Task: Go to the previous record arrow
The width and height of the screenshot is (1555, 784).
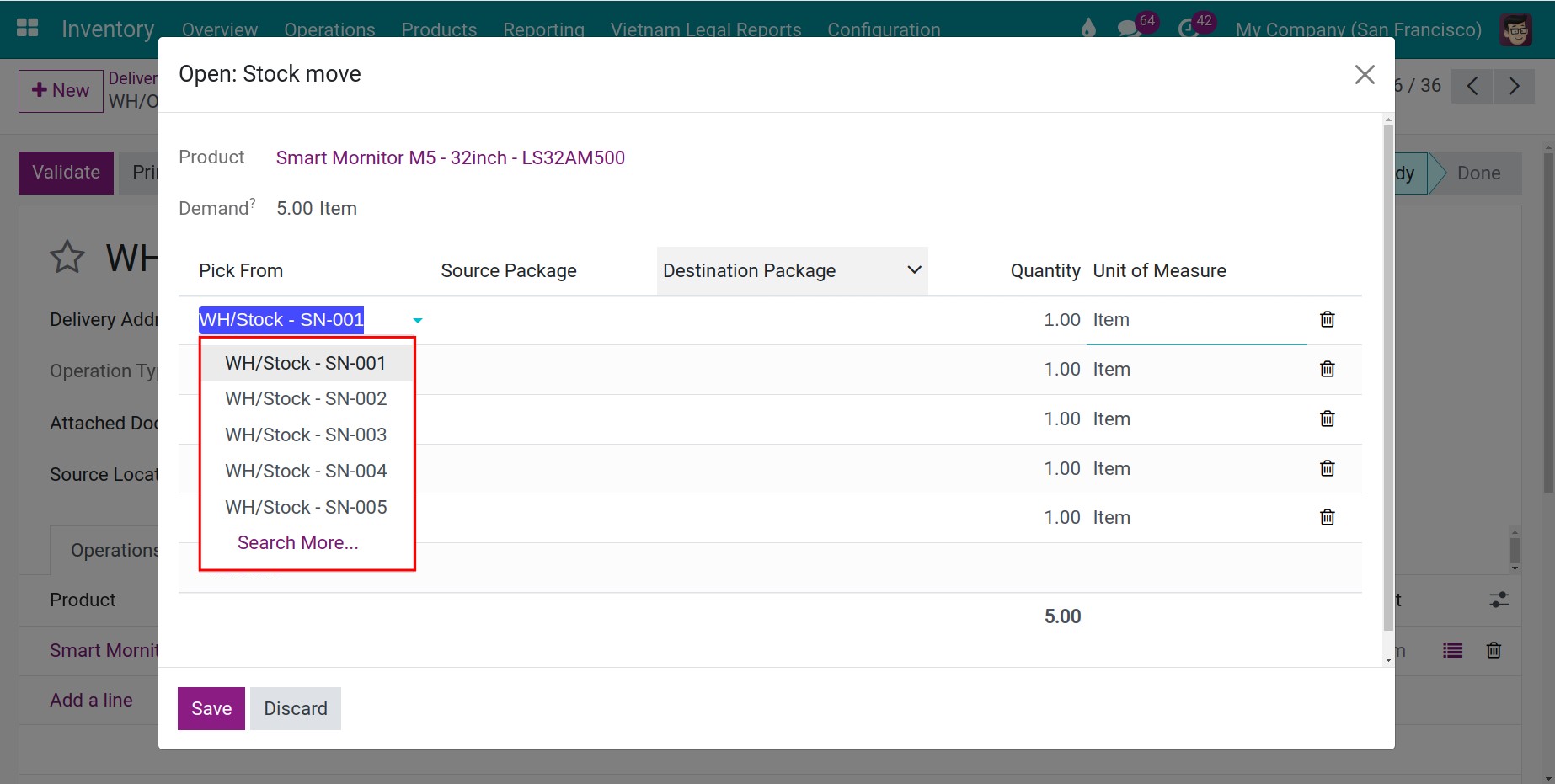Action: (1472, 86)
